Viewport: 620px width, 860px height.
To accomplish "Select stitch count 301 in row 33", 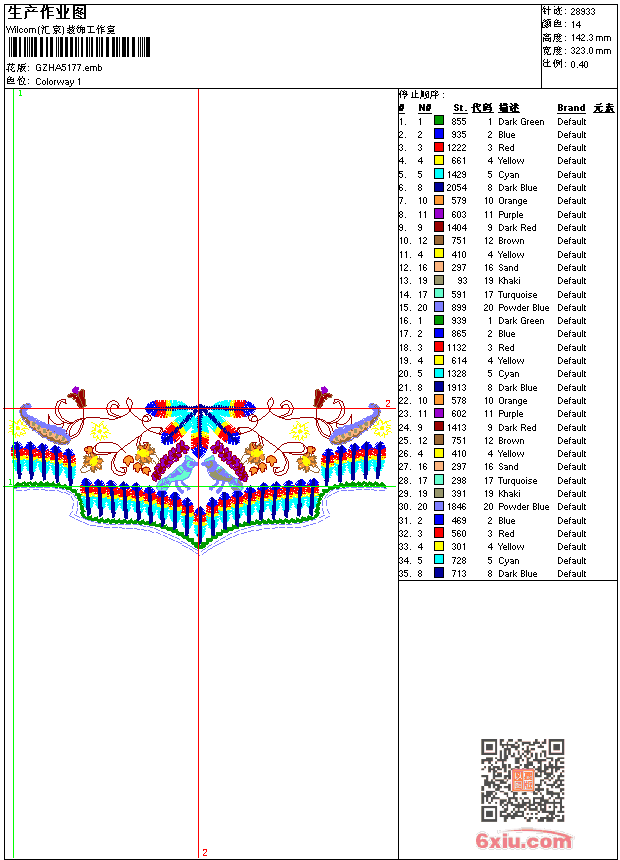I will (459, 547).
